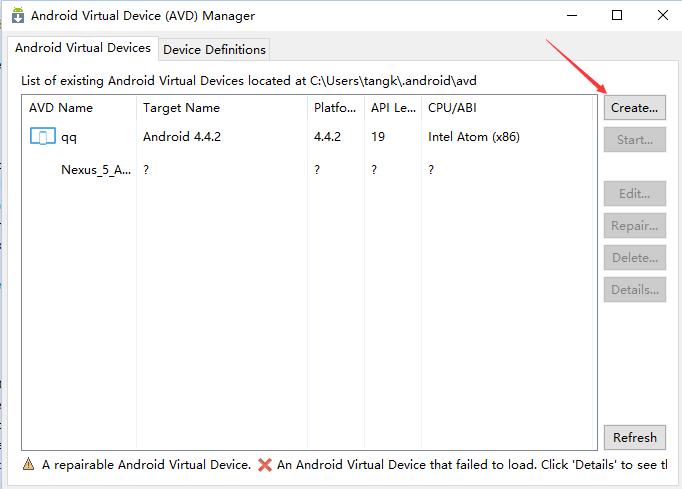
Task: Click the Details... button
Action: [x=635, y=289]
